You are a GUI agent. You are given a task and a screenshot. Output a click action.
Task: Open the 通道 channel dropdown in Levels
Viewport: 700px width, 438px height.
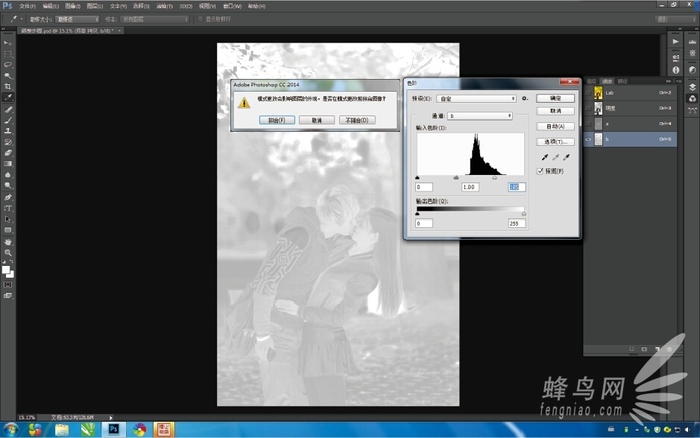[480, 116]
